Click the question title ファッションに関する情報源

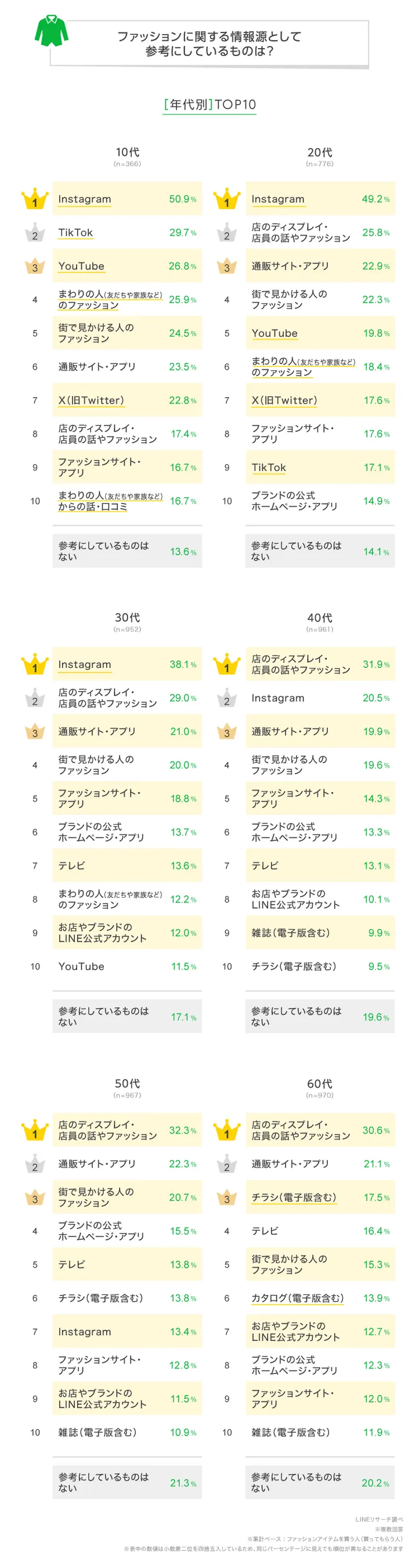[209, 44]
